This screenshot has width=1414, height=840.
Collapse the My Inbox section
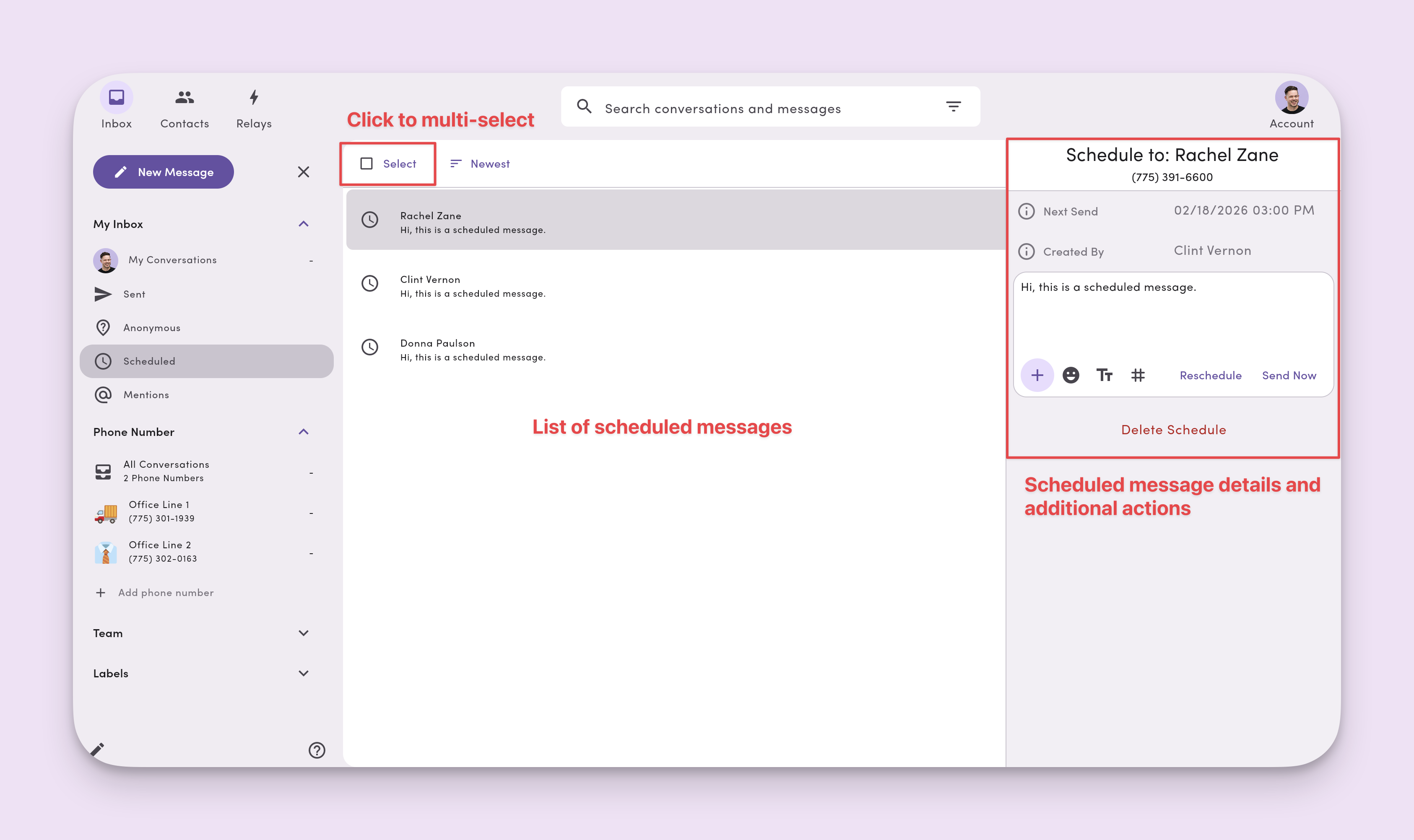(x=304, y=223)
